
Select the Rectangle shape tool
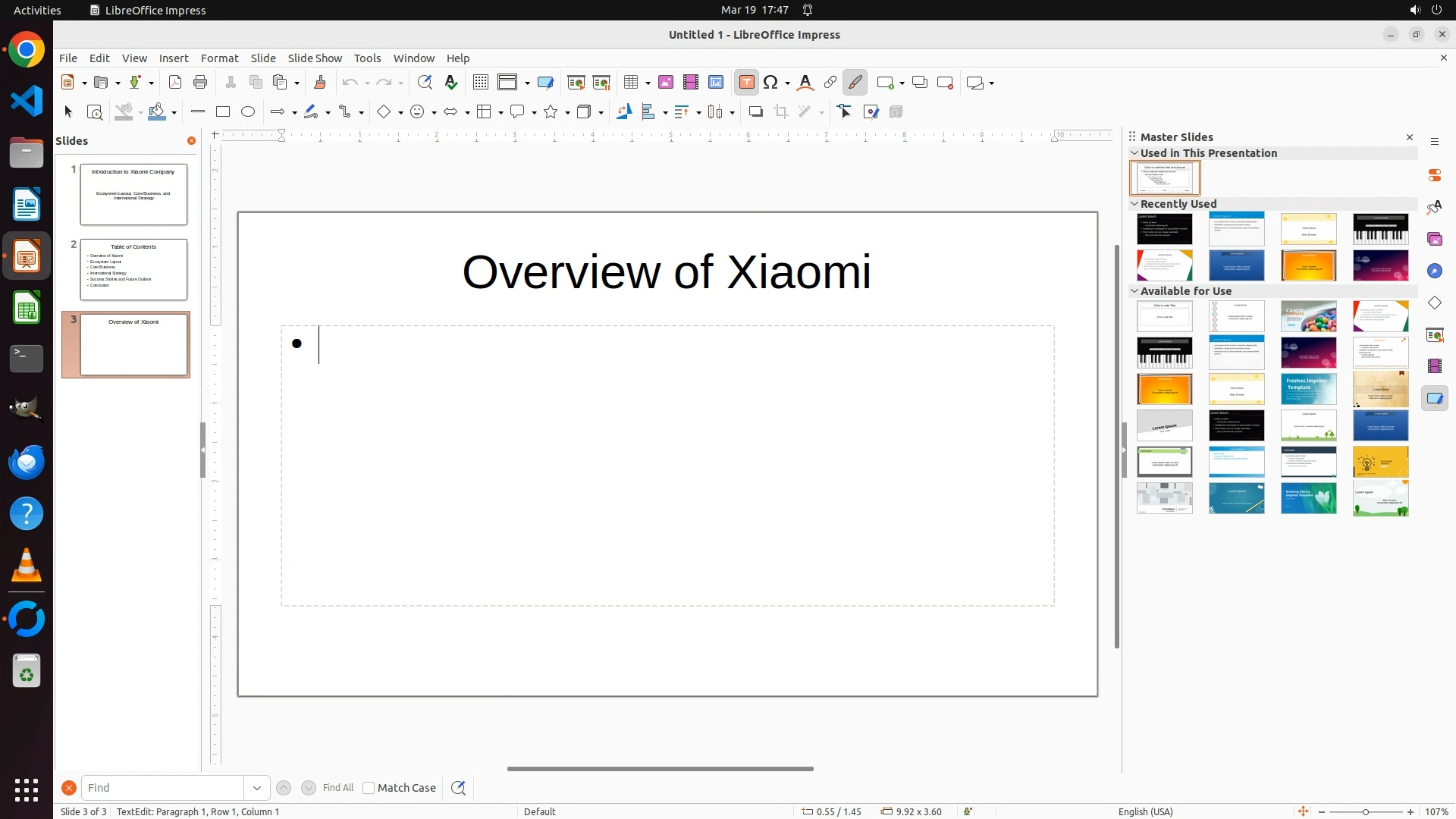pyautogui.click(x=223, y=112)
